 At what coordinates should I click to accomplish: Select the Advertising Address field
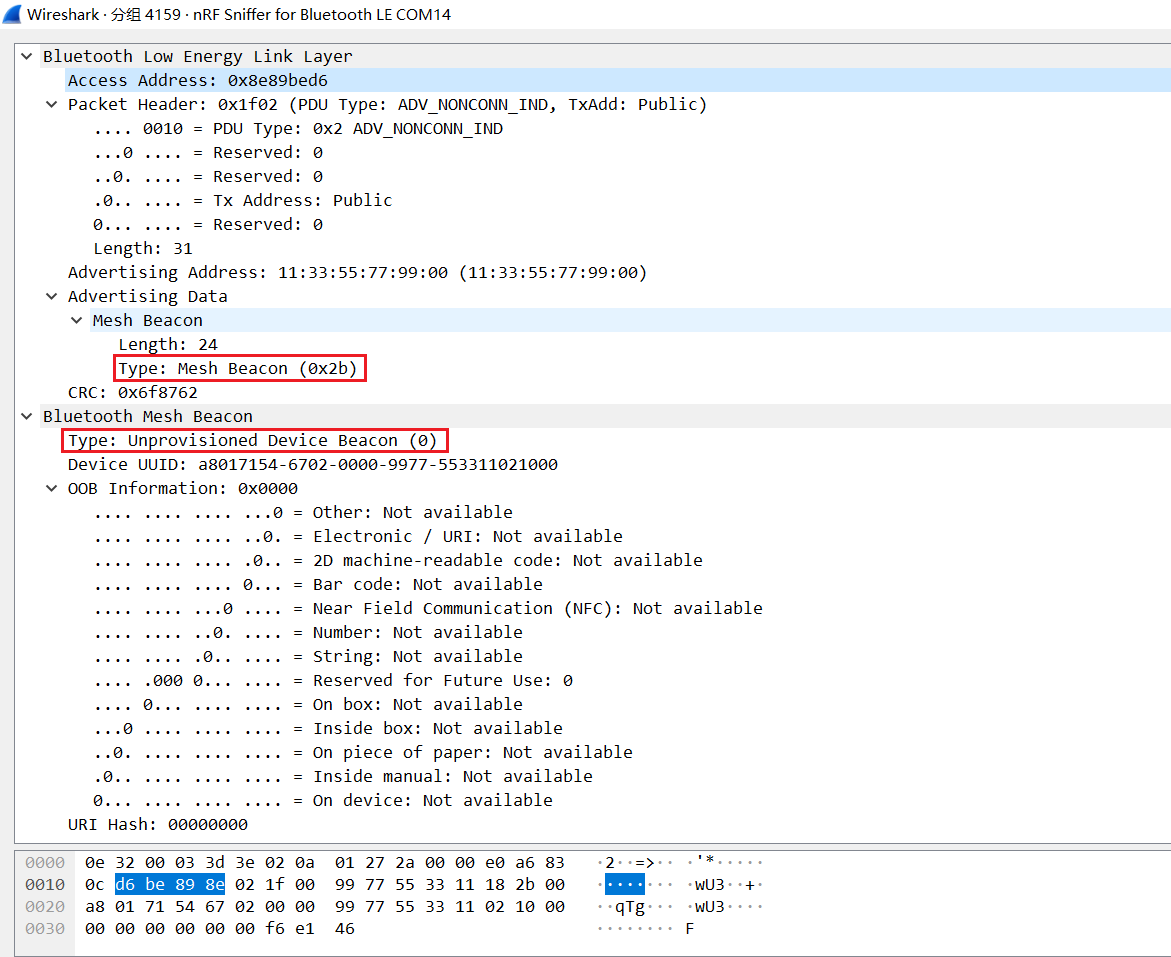357,273
